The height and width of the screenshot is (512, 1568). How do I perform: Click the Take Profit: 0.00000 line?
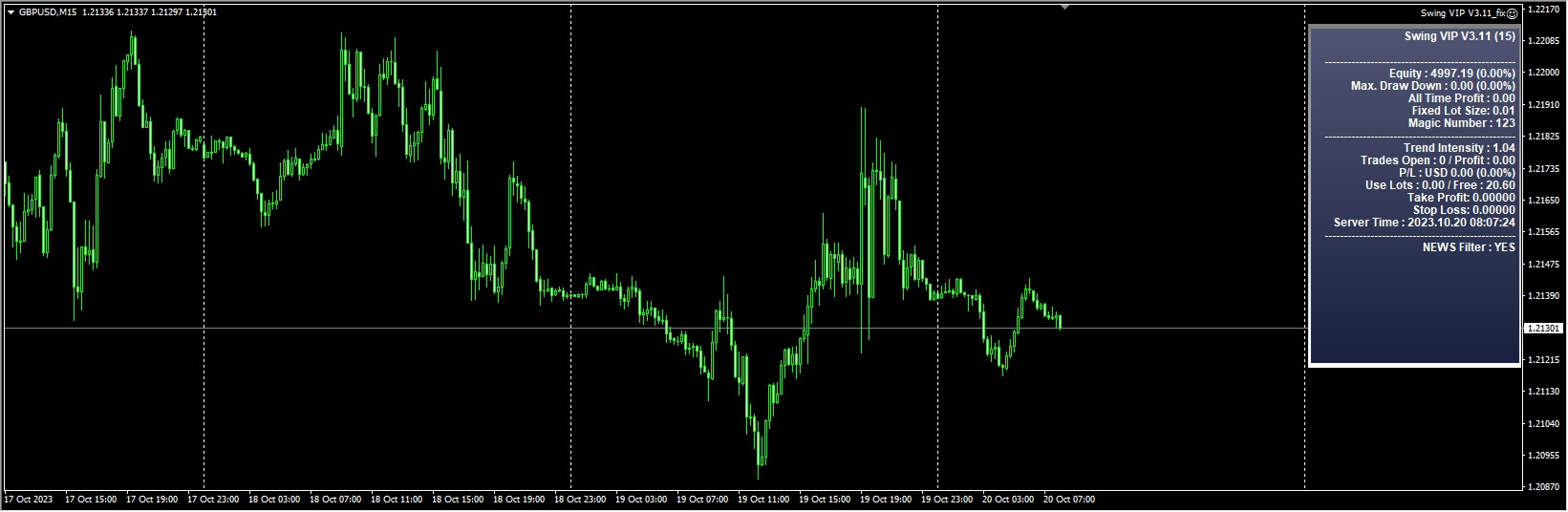[1461, 198]
